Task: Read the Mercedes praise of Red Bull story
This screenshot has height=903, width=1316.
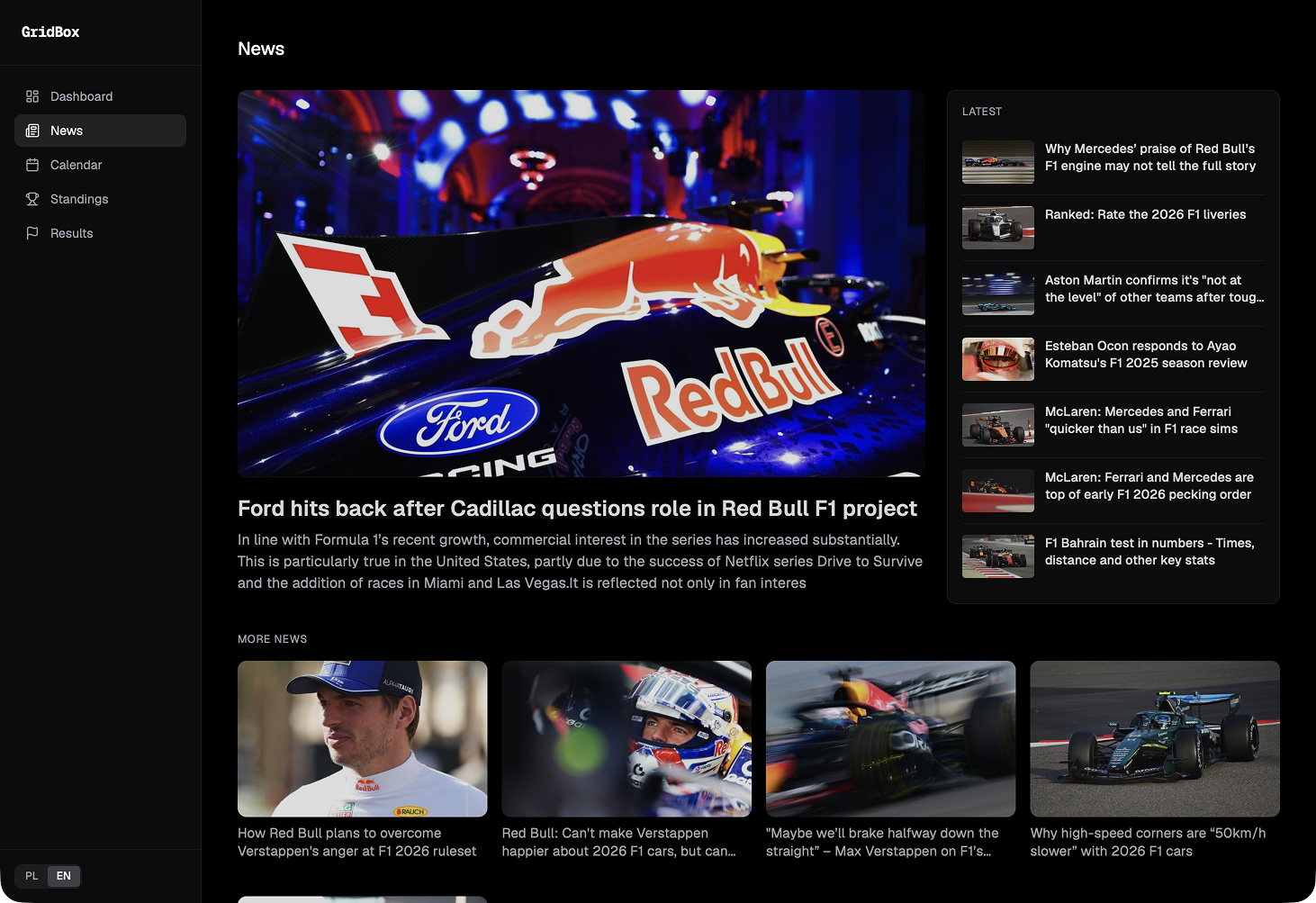Action: coord(1150,158)
